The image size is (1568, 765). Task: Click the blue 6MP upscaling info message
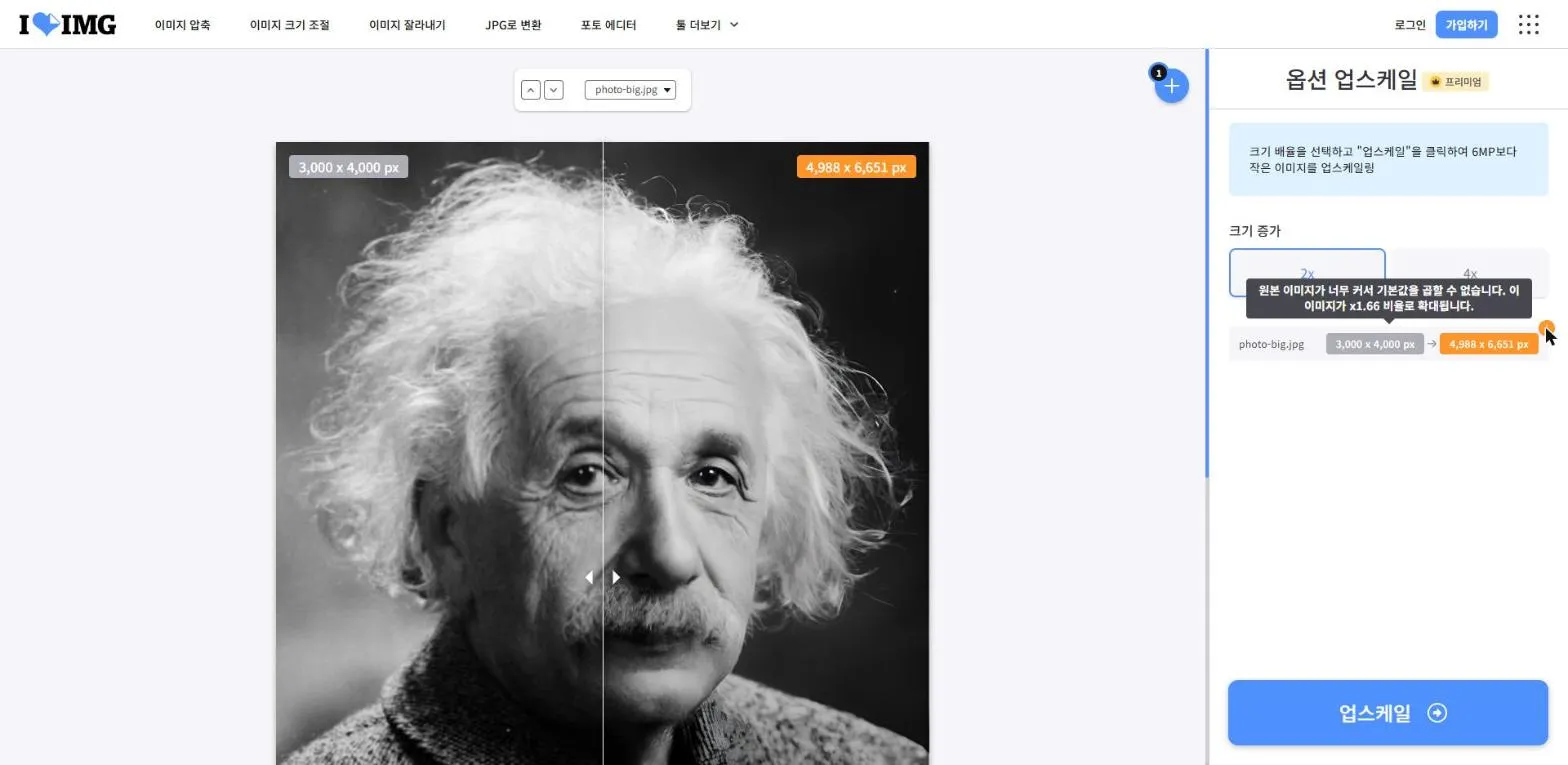tap(1388, 160)
